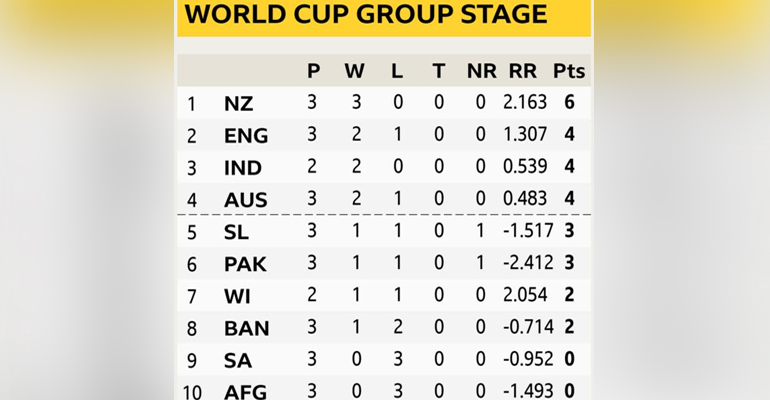Click the ENG team name

tap(246, 135)
